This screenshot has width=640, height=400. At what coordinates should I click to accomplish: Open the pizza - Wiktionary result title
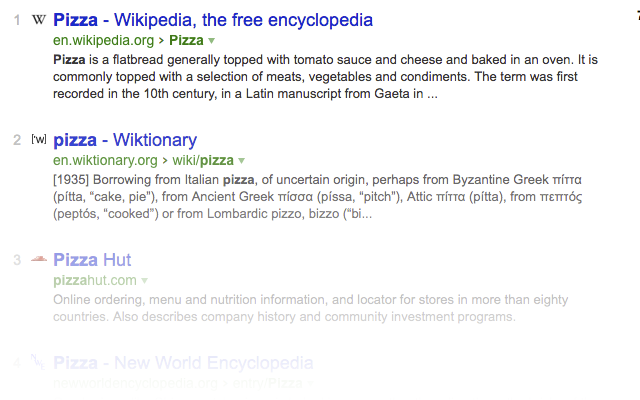(x=125, y=140)
